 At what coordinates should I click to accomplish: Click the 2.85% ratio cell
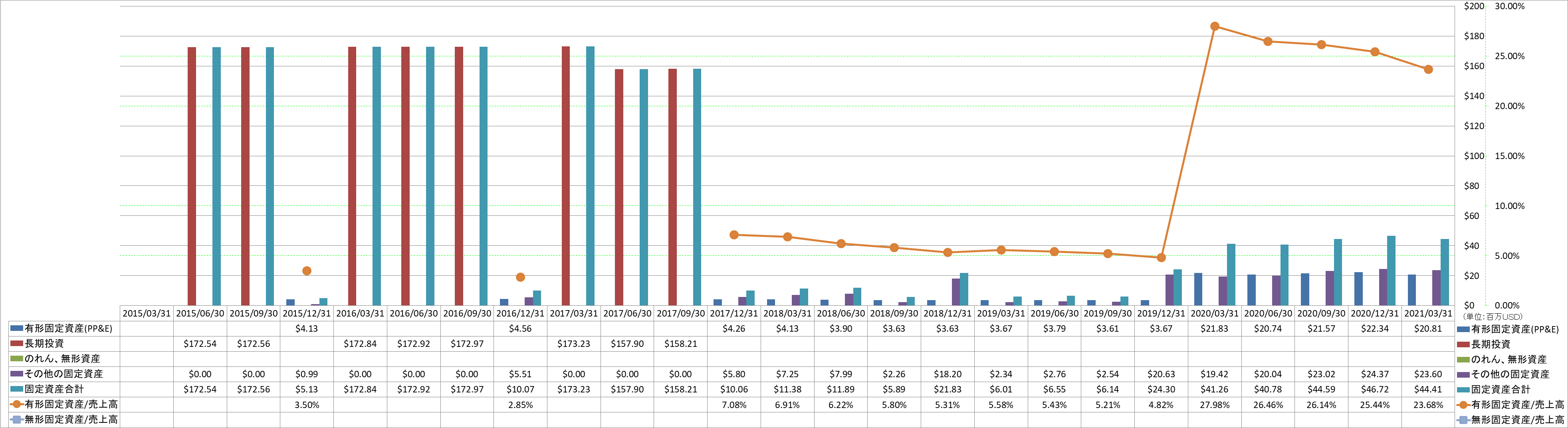[x=520, y=405]
